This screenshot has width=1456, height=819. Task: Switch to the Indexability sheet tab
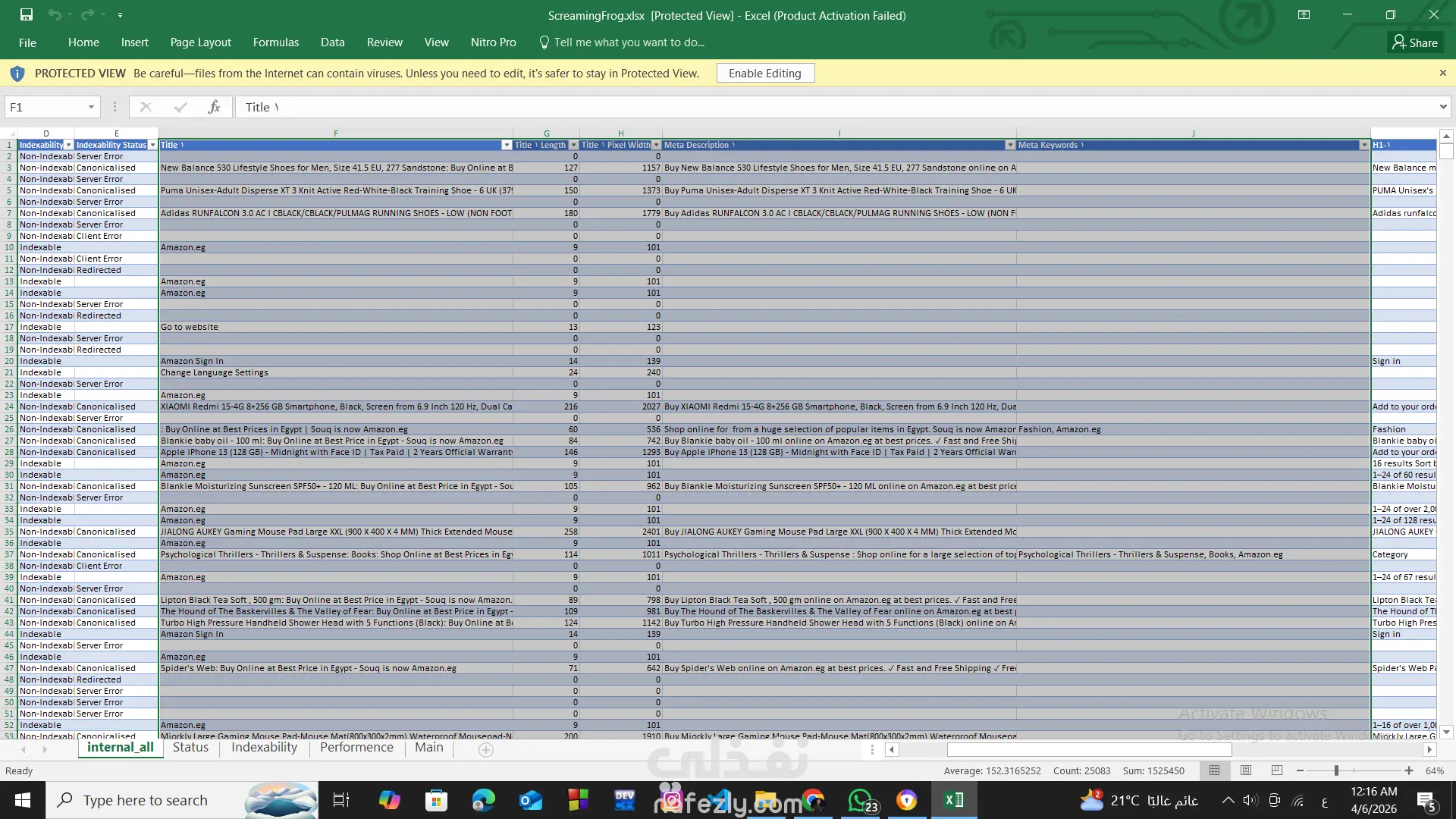[265, 748]
